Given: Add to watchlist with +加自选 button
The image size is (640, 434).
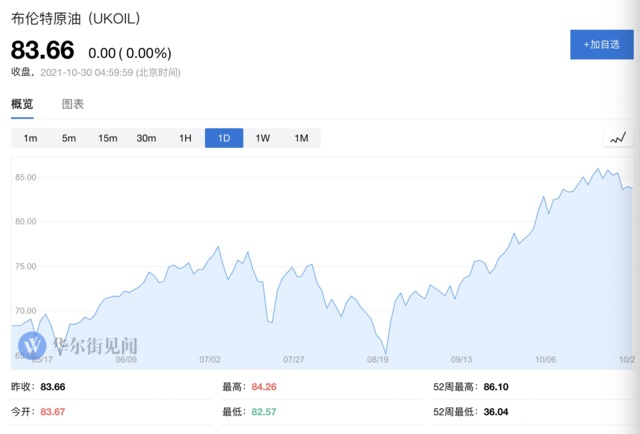Looking at the screenshot, I should (x=601, y=45).
